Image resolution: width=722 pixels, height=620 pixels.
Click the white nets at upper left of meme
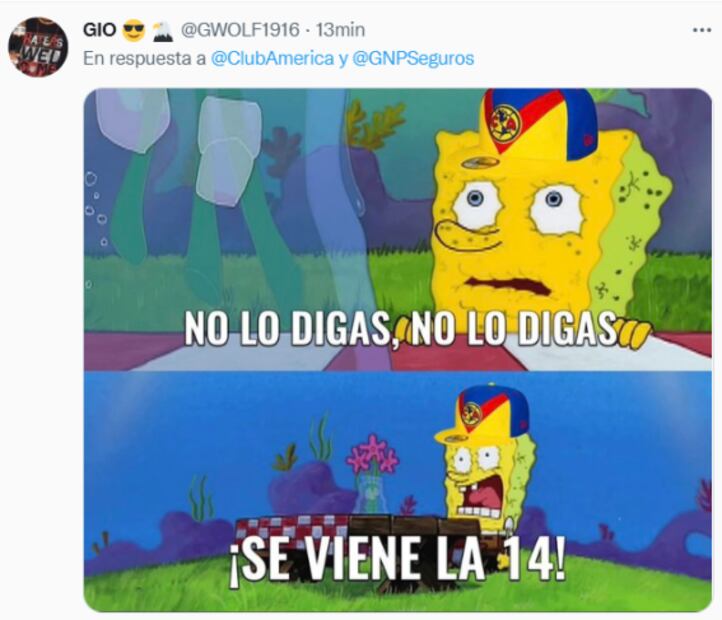point(180,145)
